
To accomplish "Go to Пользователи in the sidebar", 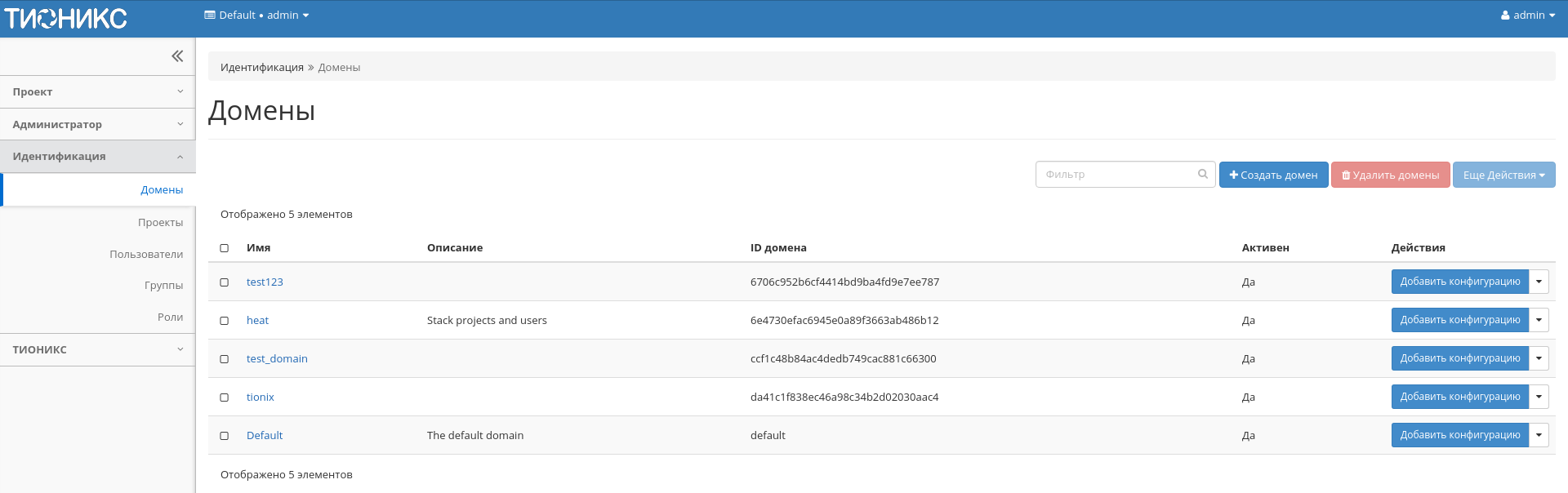I will [146, 255].
